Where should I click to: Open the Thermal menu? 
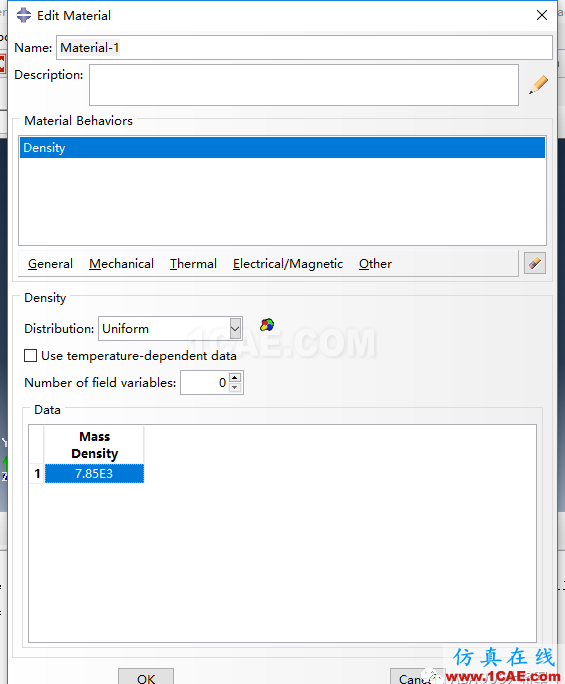(x=193, y=264)
